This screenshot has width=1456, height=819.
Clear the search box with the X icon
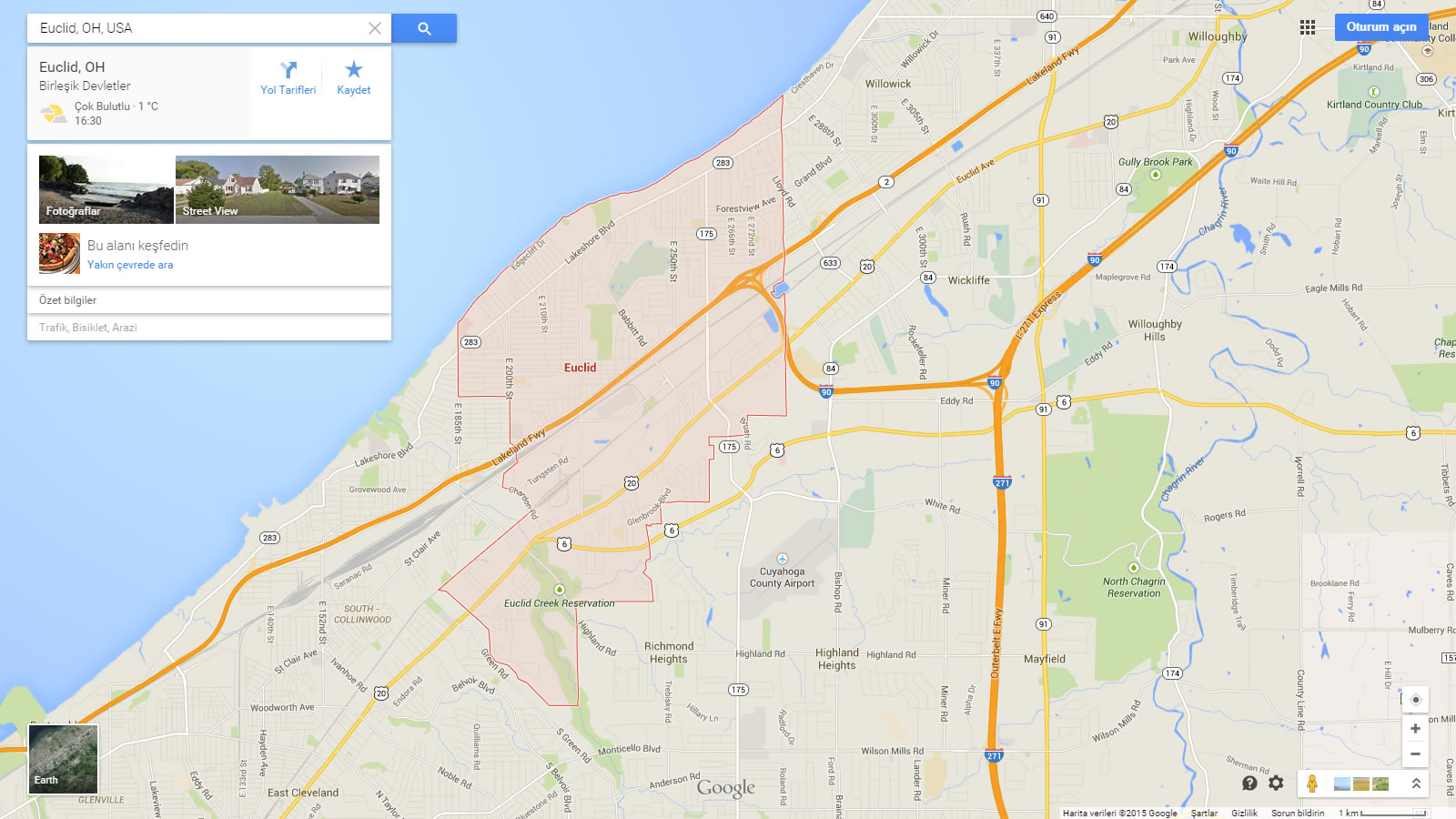click(x=375, y=28)
